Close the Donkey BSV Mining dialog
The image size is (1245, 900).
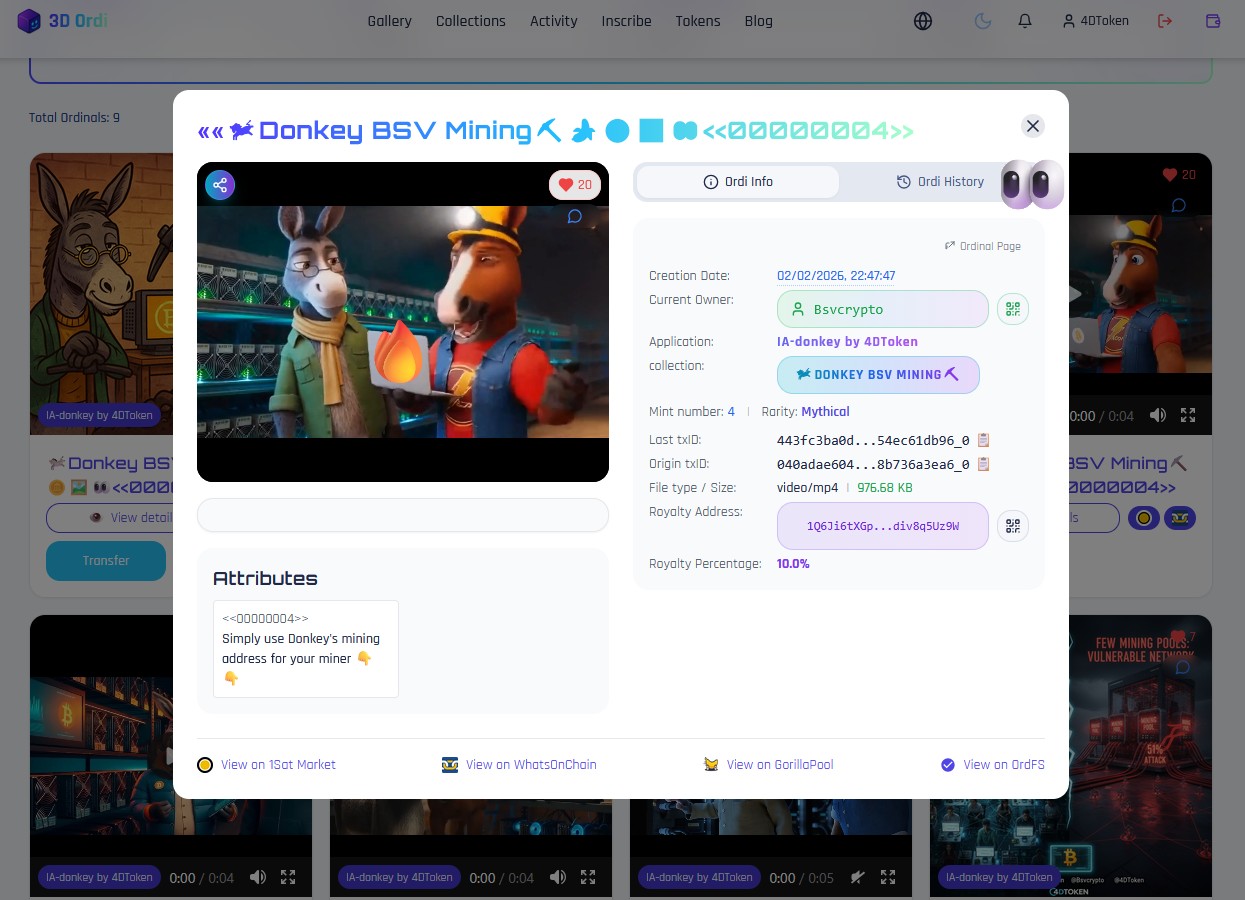(x=1033, y=125)
